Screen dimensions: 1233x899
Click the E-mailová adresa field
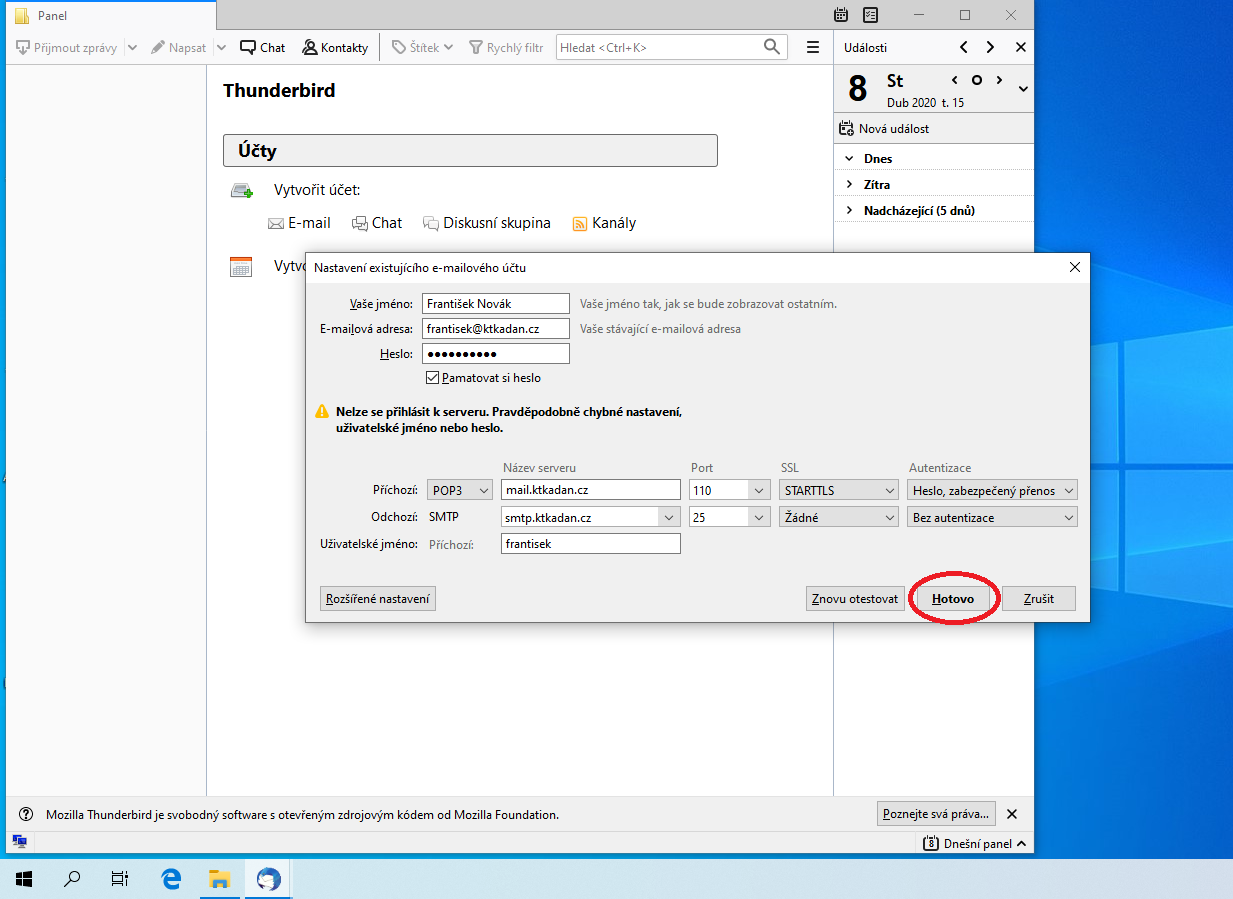pyautogui.click(x=495, y=328)
